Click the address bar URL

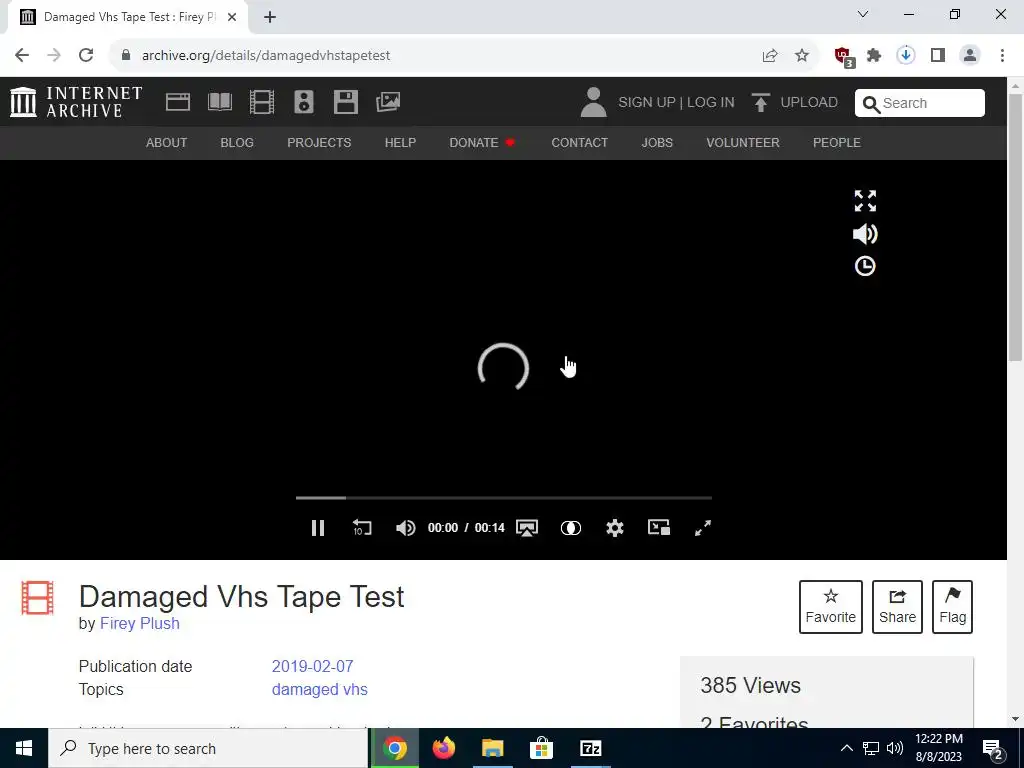(266, 56)
